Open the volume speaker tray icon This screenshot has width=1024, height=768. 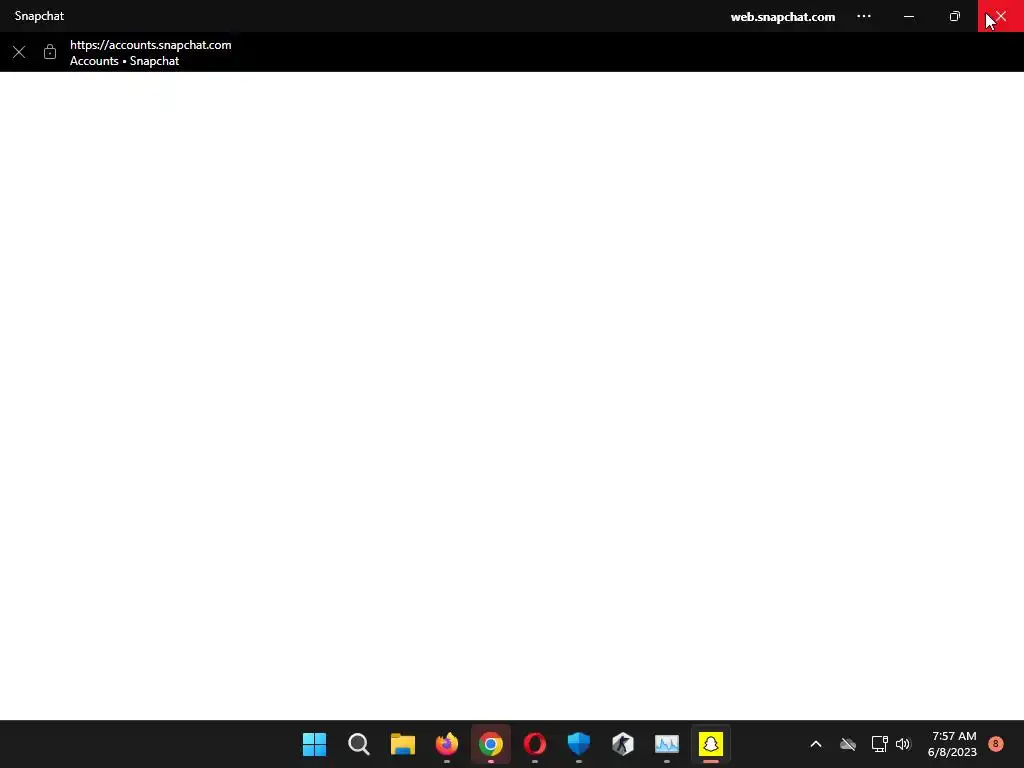(x=903, y=744)
